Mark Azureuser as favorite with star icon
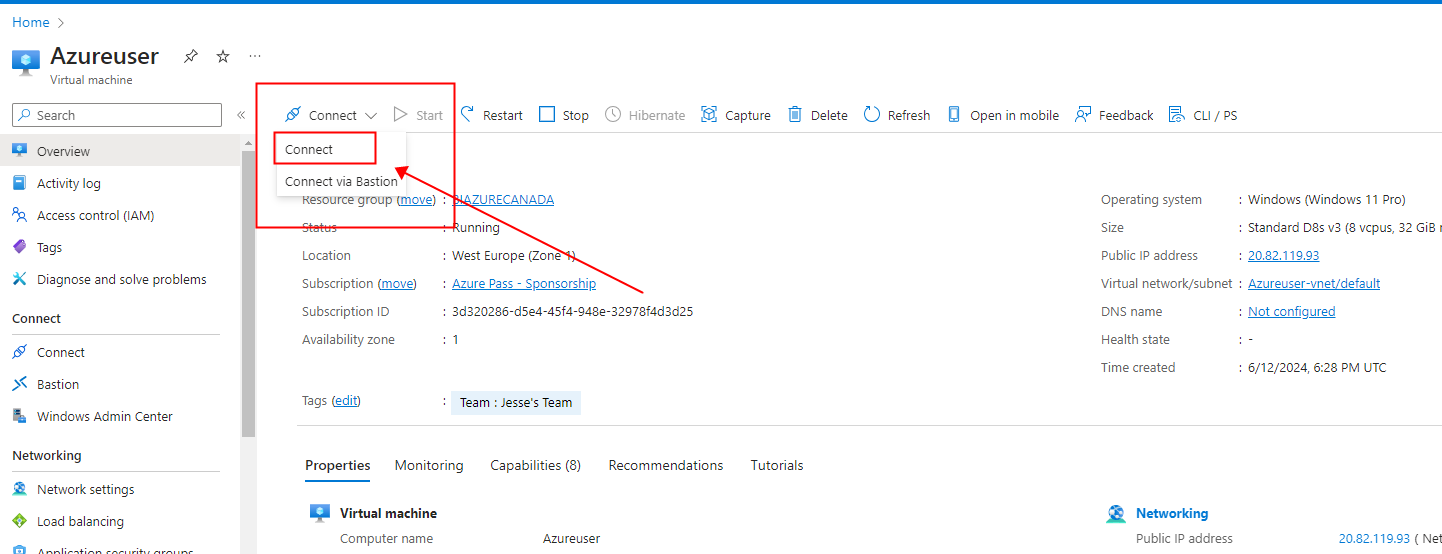 (223, 56)
